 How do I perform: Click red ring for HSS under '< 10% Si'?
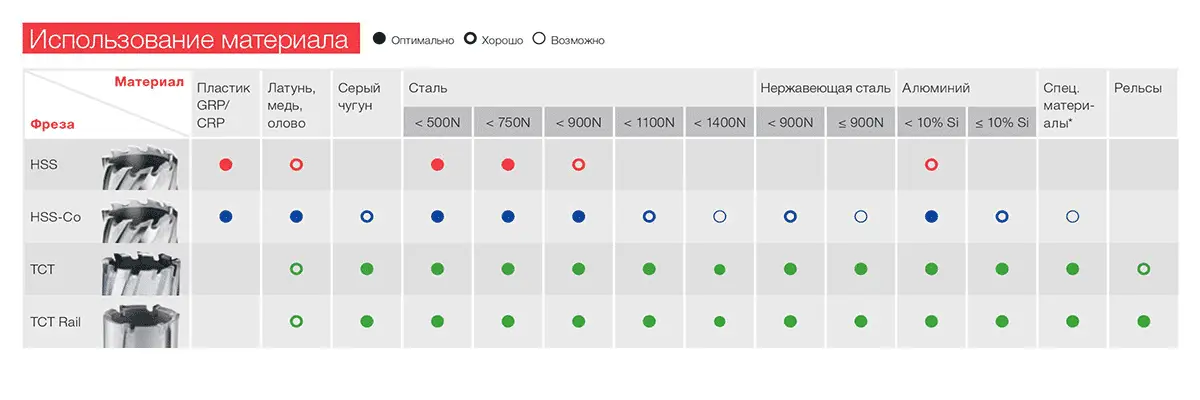point(931,164)
